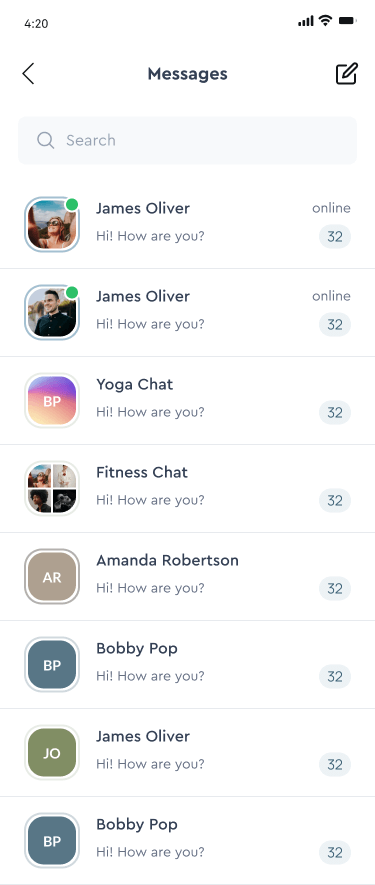
Task: Tap the gradient BP avatar for Yoga Chat
Action: tap(52, 400)
